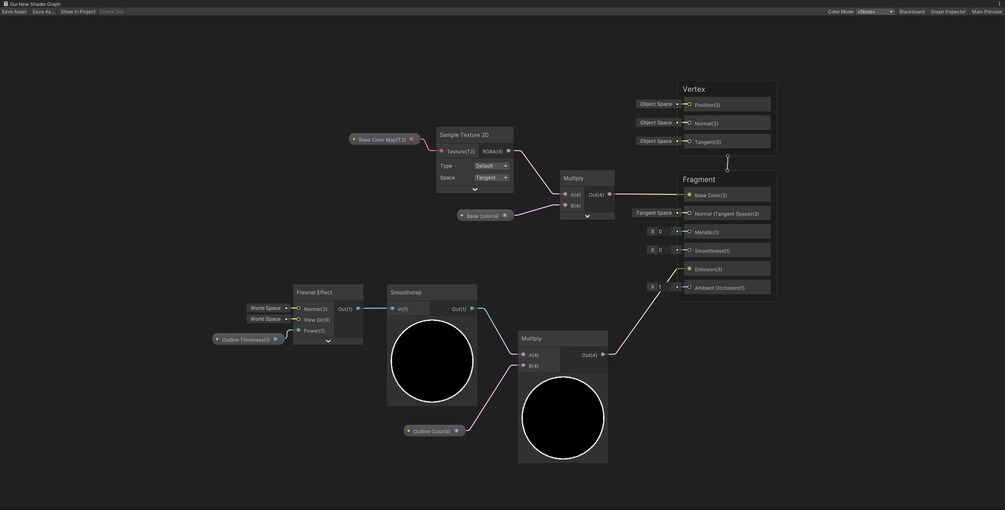Click the Fresnel Out(1) output port
Image resolution: width=1005 pixels, height=510 pixels.
[358, 309]
